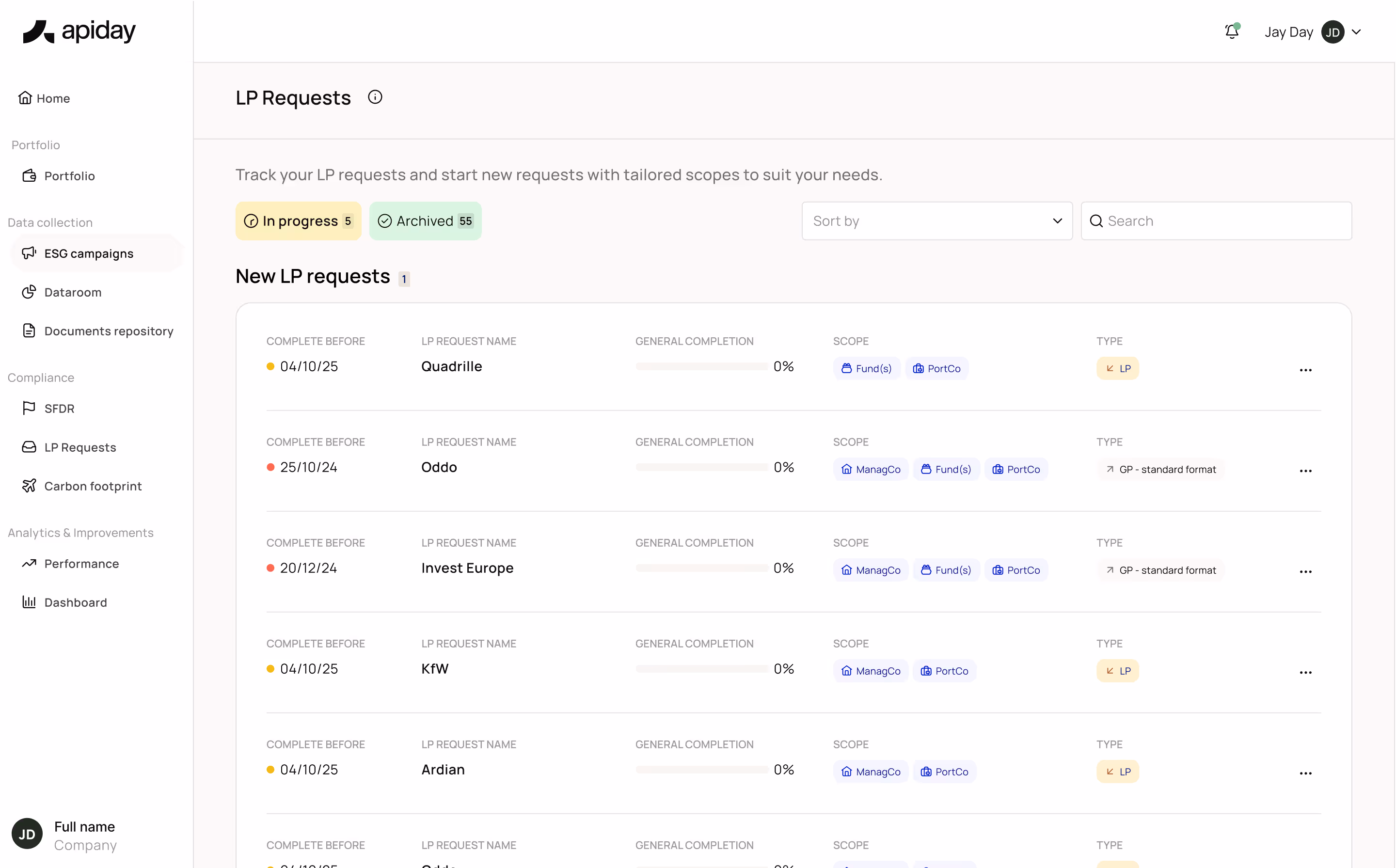Click the Oddo request name
Image resolution: width=1396 pixels, height=868 pixels.
[x=439, y=467]
